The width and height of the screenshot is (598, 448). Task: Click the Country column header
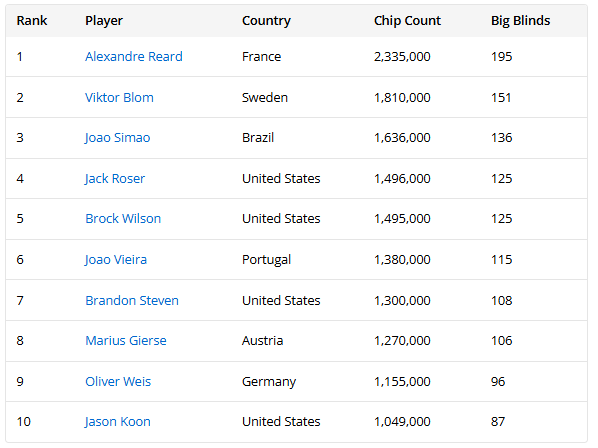coord(266,21)
